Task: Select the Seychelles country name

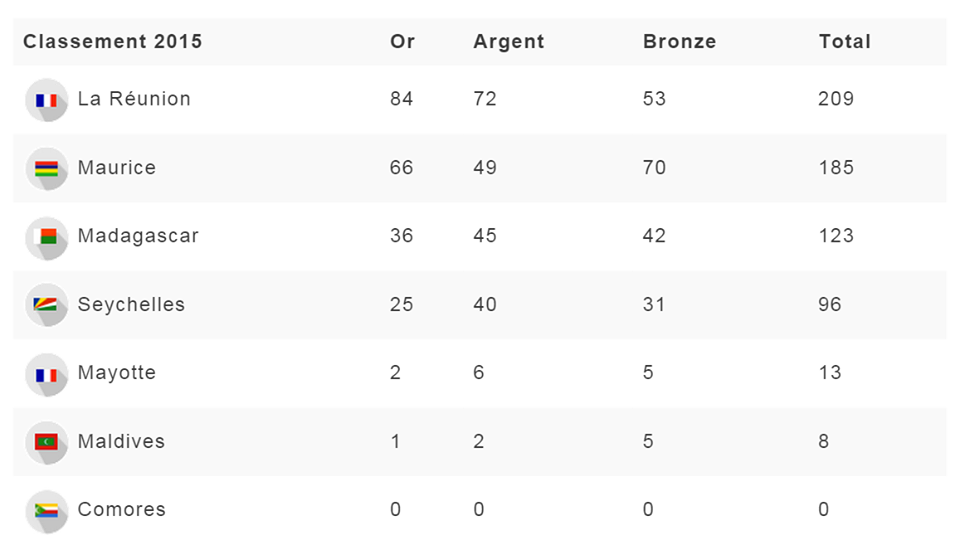Action: [x=131, y=305]
